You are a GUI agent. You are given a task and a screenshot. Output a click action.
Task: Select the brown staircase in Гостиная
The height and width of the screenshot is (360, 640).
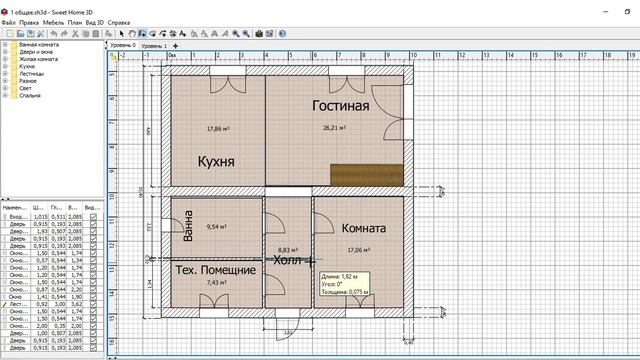click(x=367, y=175)
